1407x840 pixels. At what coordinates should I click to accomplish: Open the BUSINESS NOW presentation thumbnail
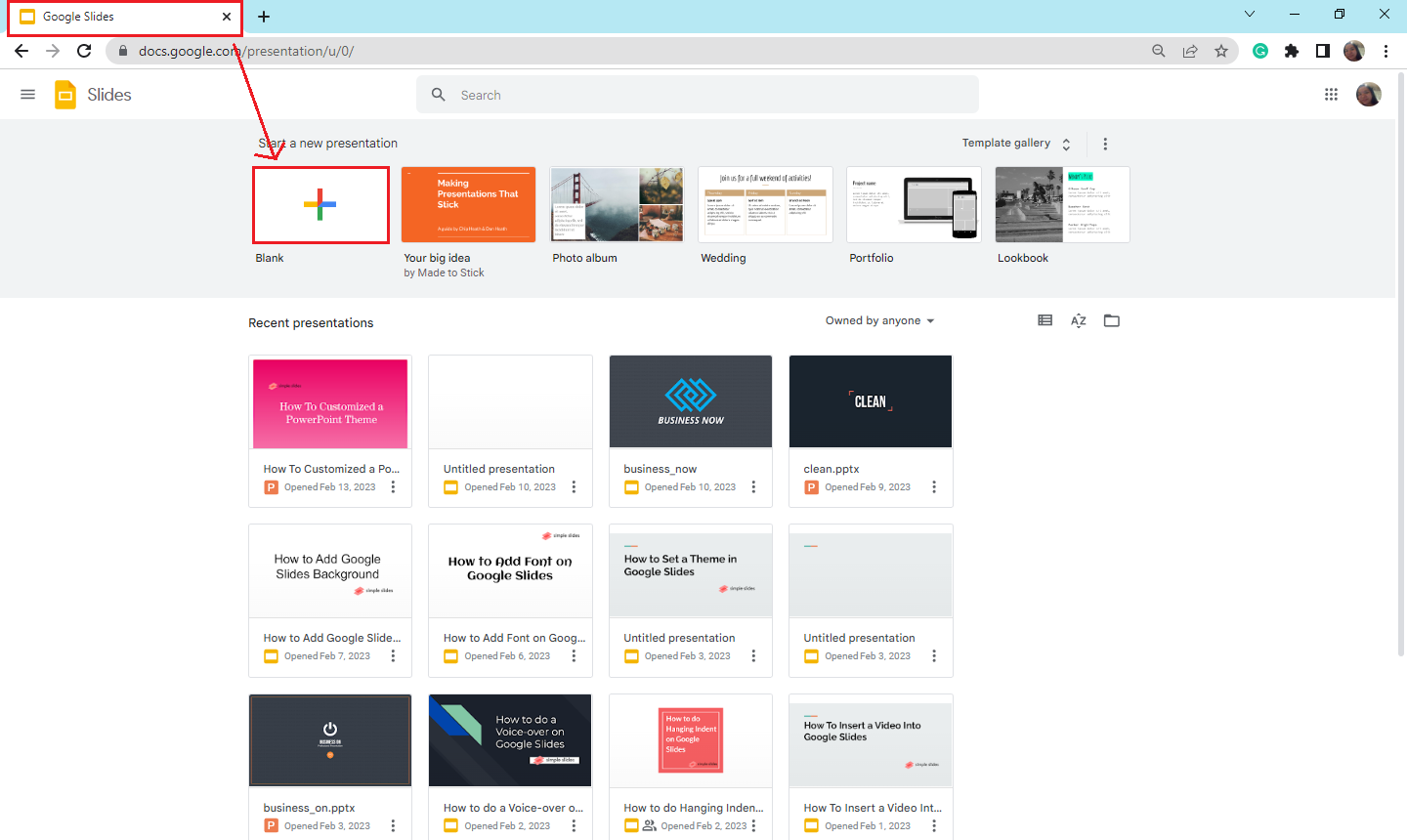tap(691, 402)
